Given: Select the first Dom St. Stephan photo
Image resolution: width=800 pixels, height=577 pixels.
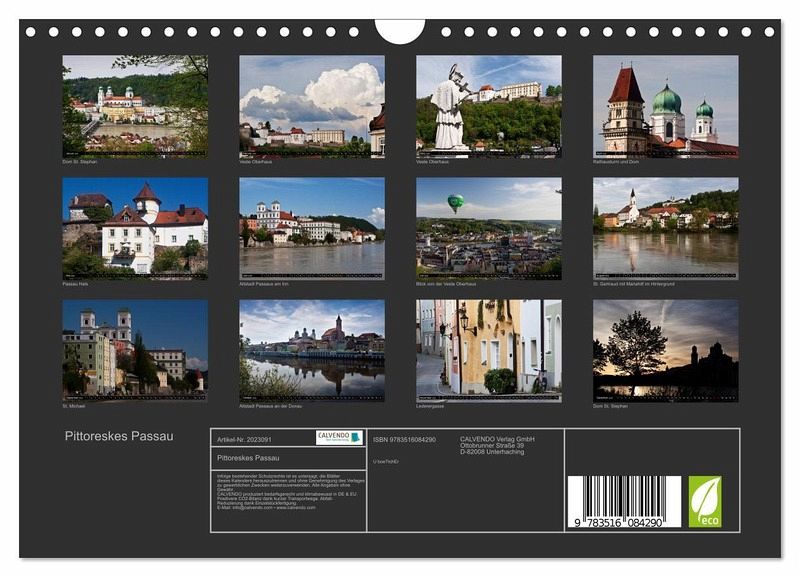Looking at the screenshot, I should pos(135,104).
